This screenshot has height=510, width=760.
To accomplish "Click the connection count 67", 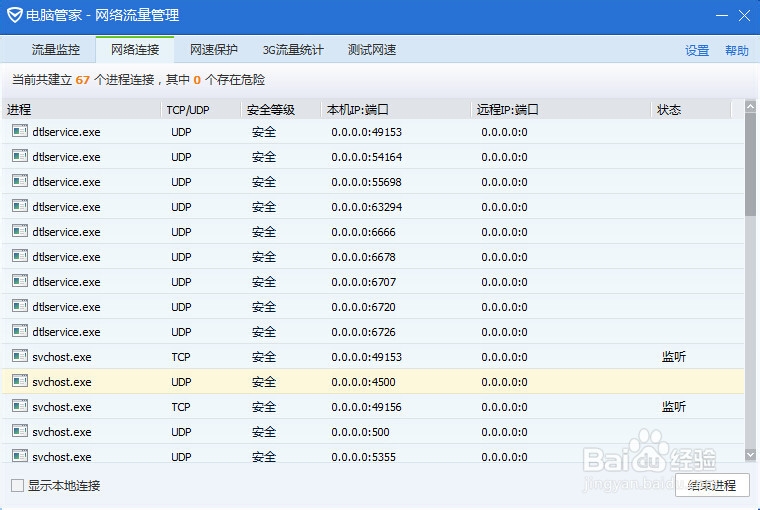I will coord(82,80).
